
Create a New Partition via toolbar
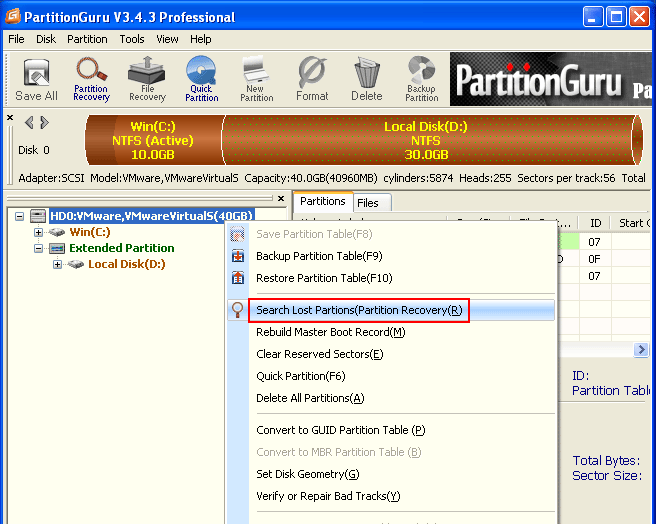tap(256, 80)
